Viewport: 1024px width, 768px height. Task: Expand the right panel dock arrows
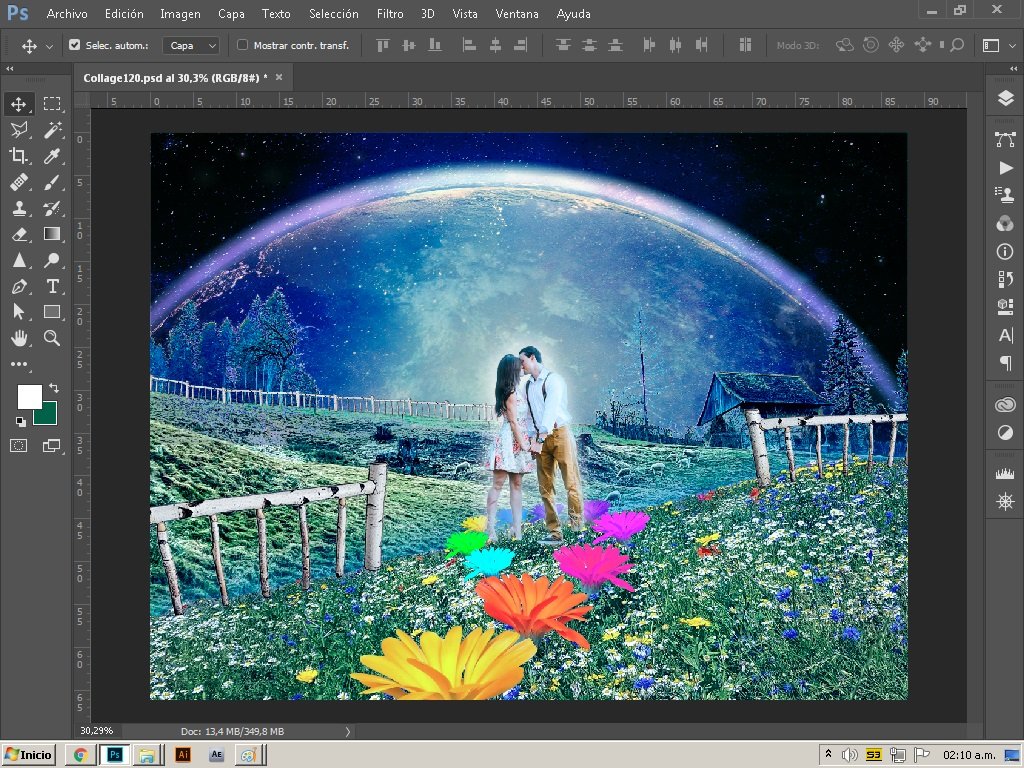pyautogui.click(x=1013, y=69)
